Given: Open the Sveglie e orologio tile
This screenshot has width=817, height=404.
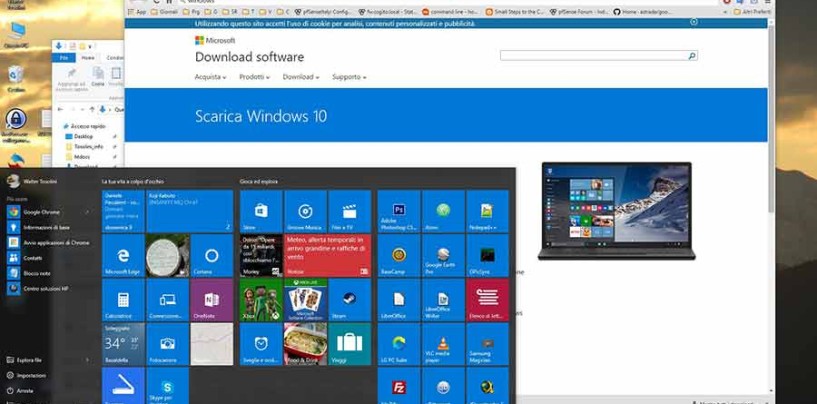Looking at the screenshot, I should tap(261, 344).
